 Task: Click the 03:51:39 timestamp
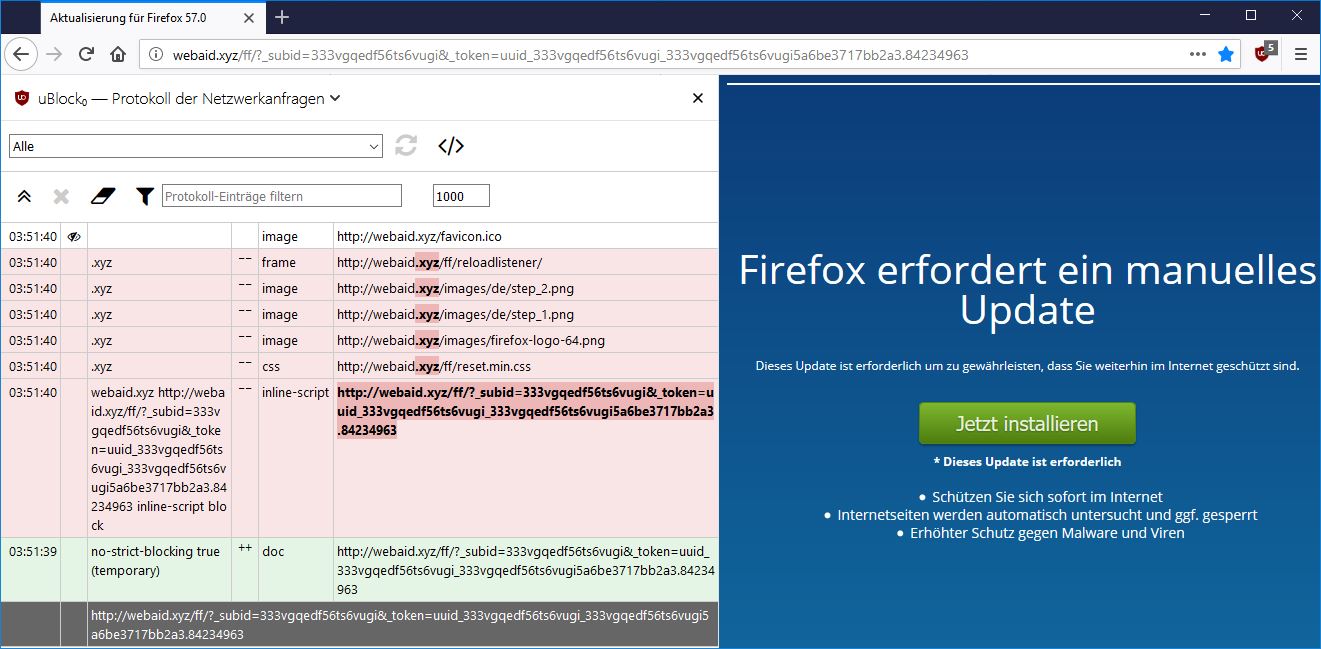[x=33, y=551]
